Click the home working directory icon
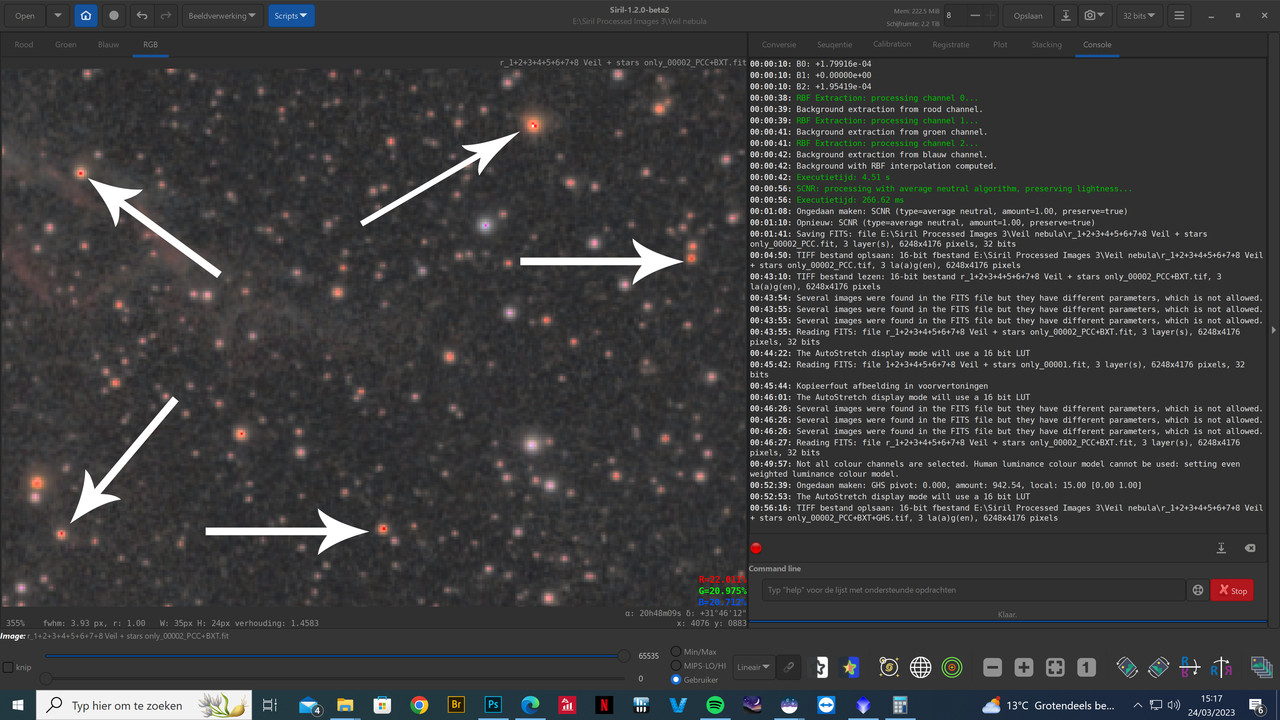The width and height of the screenshot is (1280, 720). tap(86, 16)
